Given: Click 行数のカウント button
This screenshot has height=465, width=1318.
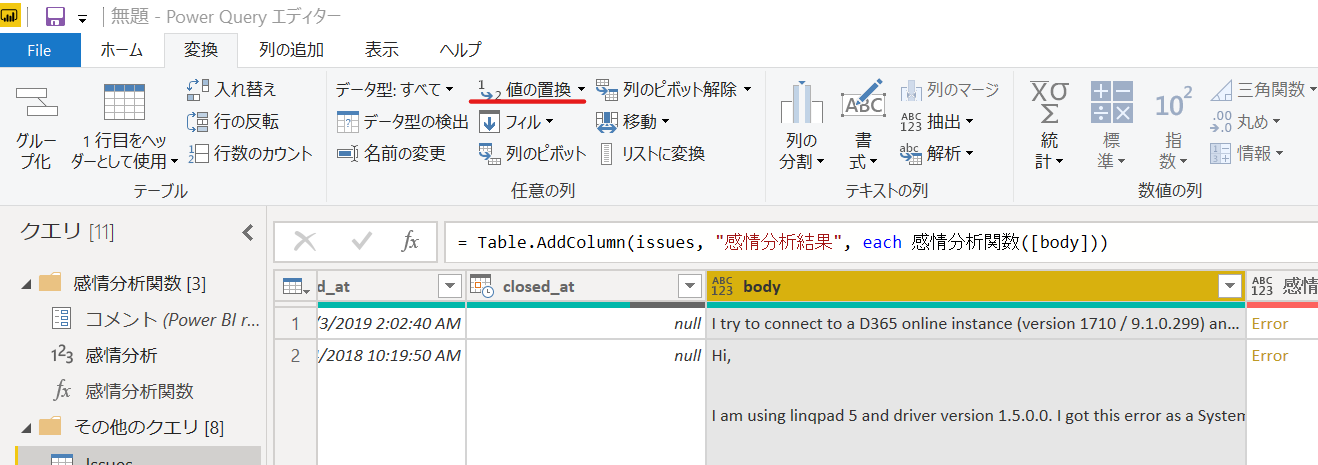Looking at the screenshot, I should (x=250, y=154).
